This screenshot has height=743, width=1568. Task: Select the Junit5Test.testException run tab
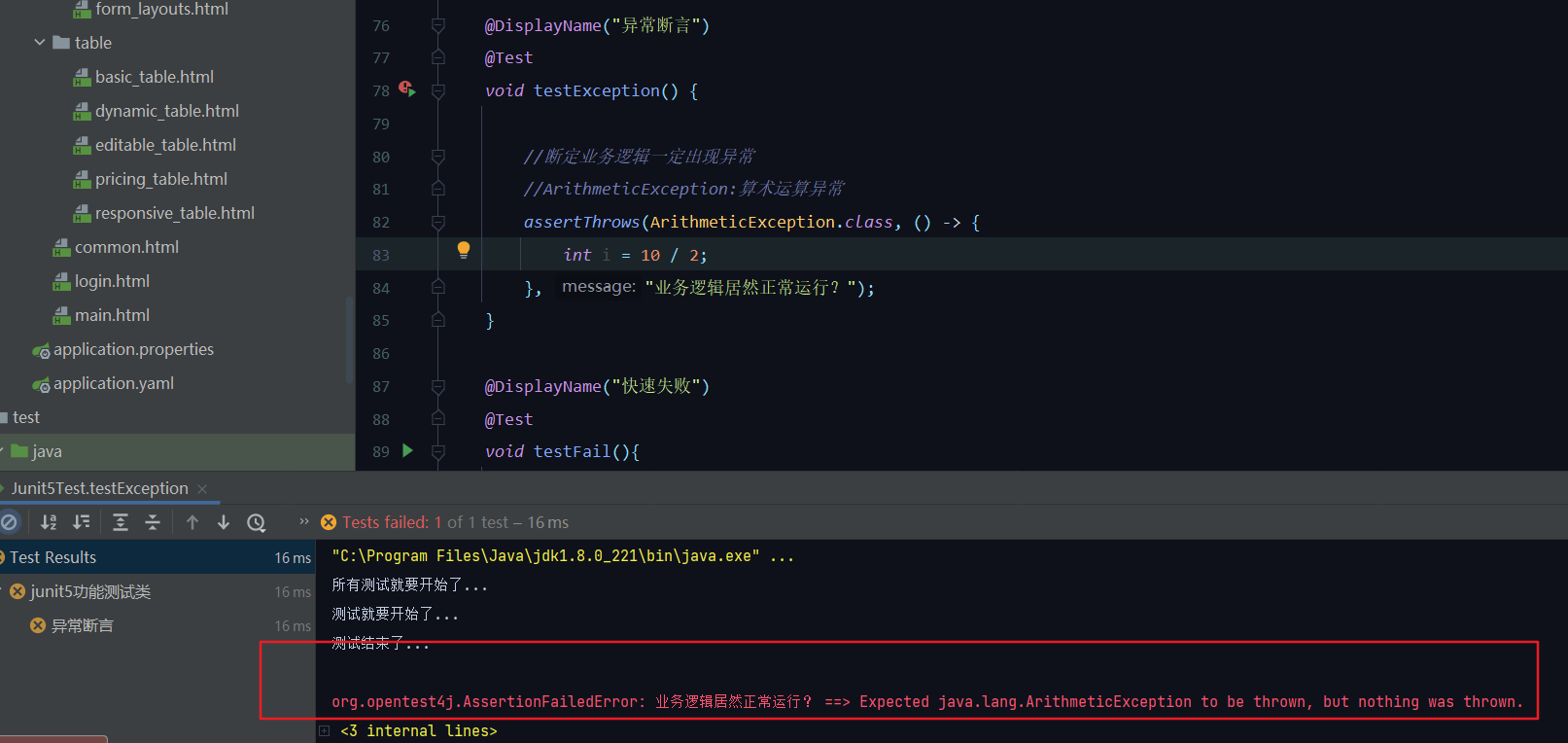(100, 488)
